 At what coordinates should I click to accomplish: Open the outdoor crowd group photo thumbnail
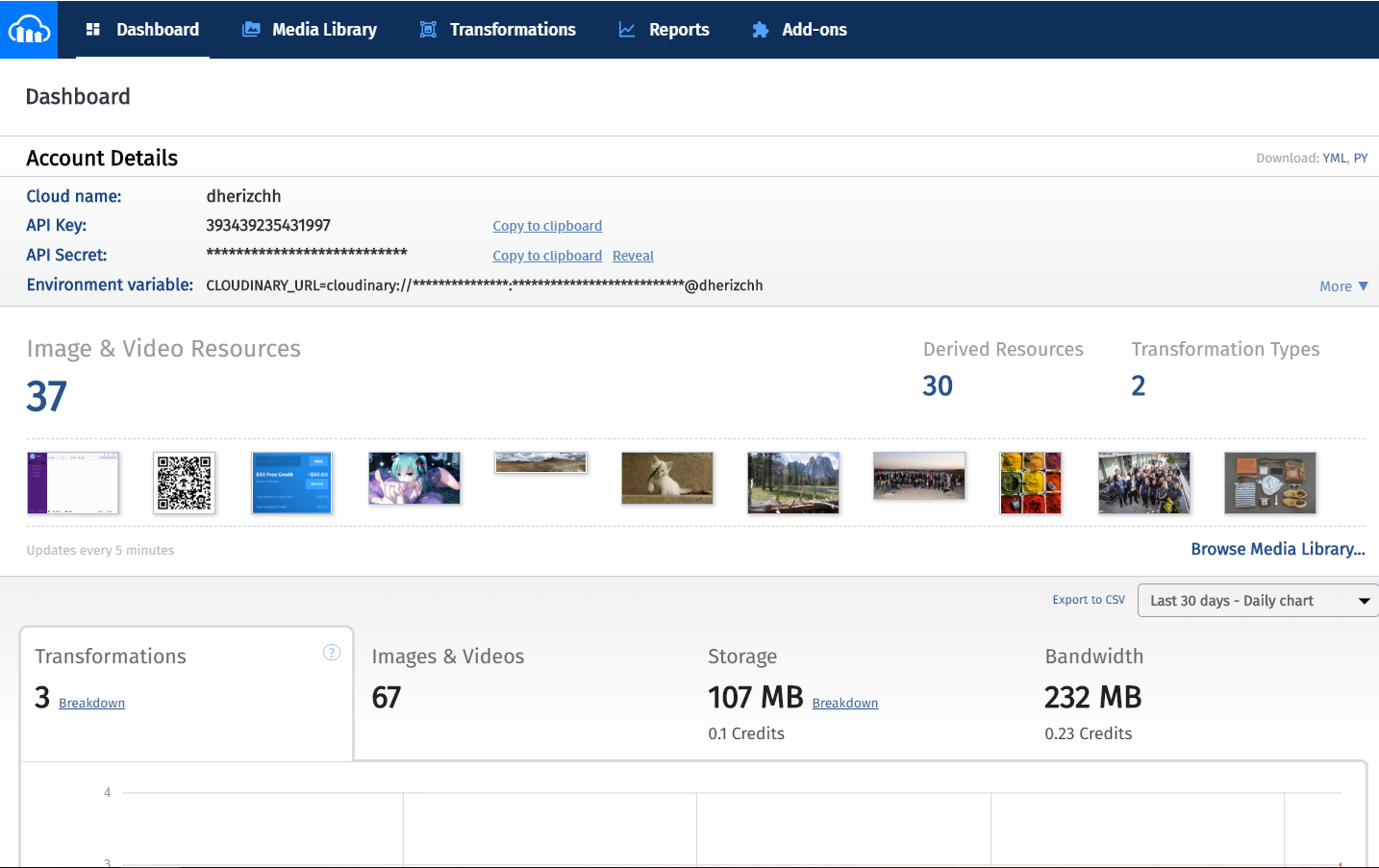919,476
